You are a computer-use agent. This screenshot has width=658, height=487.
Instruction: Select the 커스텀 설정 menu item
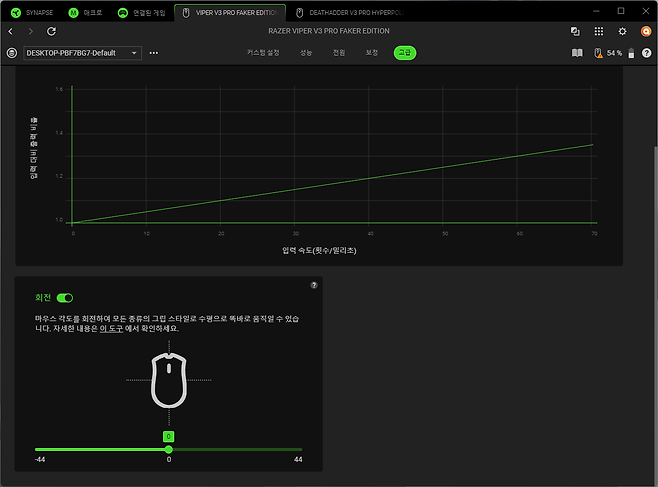point(263,52)
